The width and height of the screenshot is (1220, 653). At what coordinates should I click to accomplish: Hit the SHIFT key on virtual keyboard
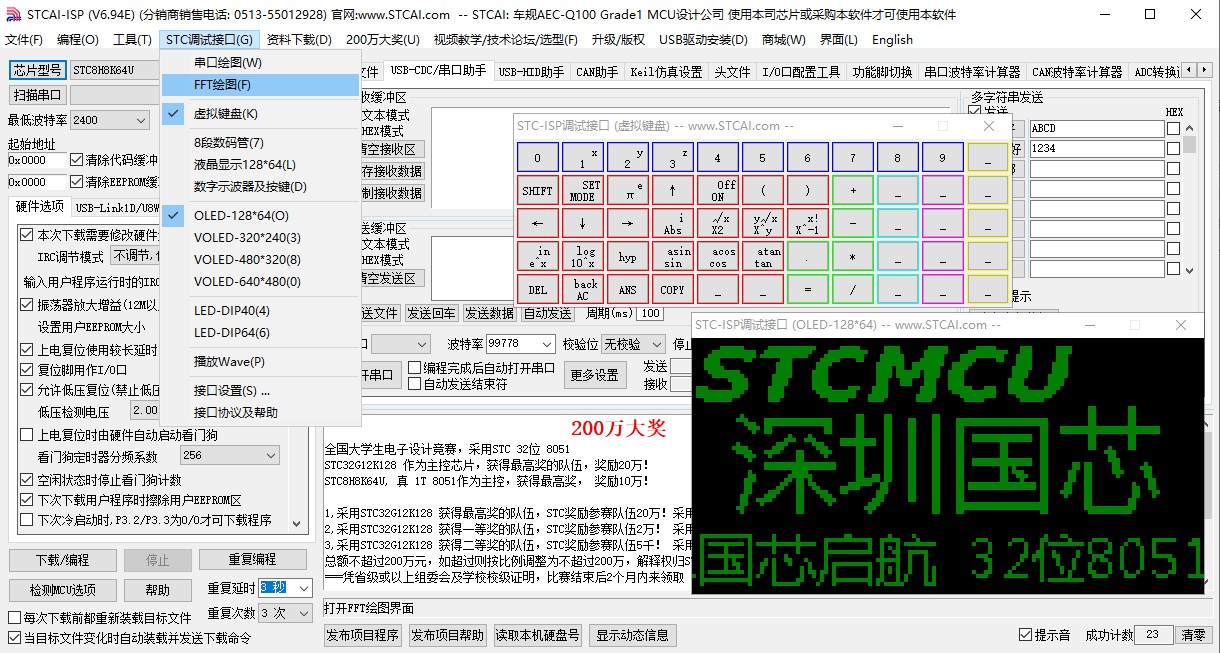coord(537,190)
